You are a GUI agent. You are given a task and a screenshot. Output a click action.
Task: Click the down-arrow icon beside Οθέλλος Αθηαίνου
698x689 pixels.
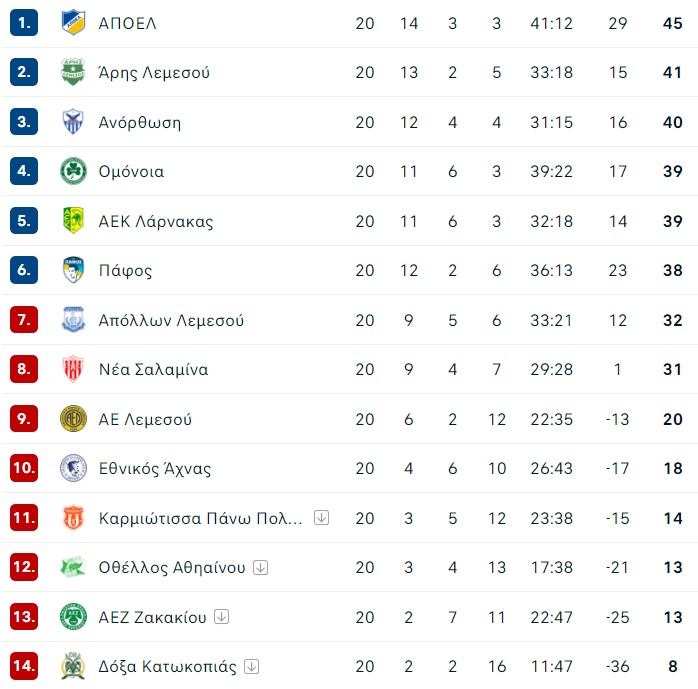pos(260,567)
